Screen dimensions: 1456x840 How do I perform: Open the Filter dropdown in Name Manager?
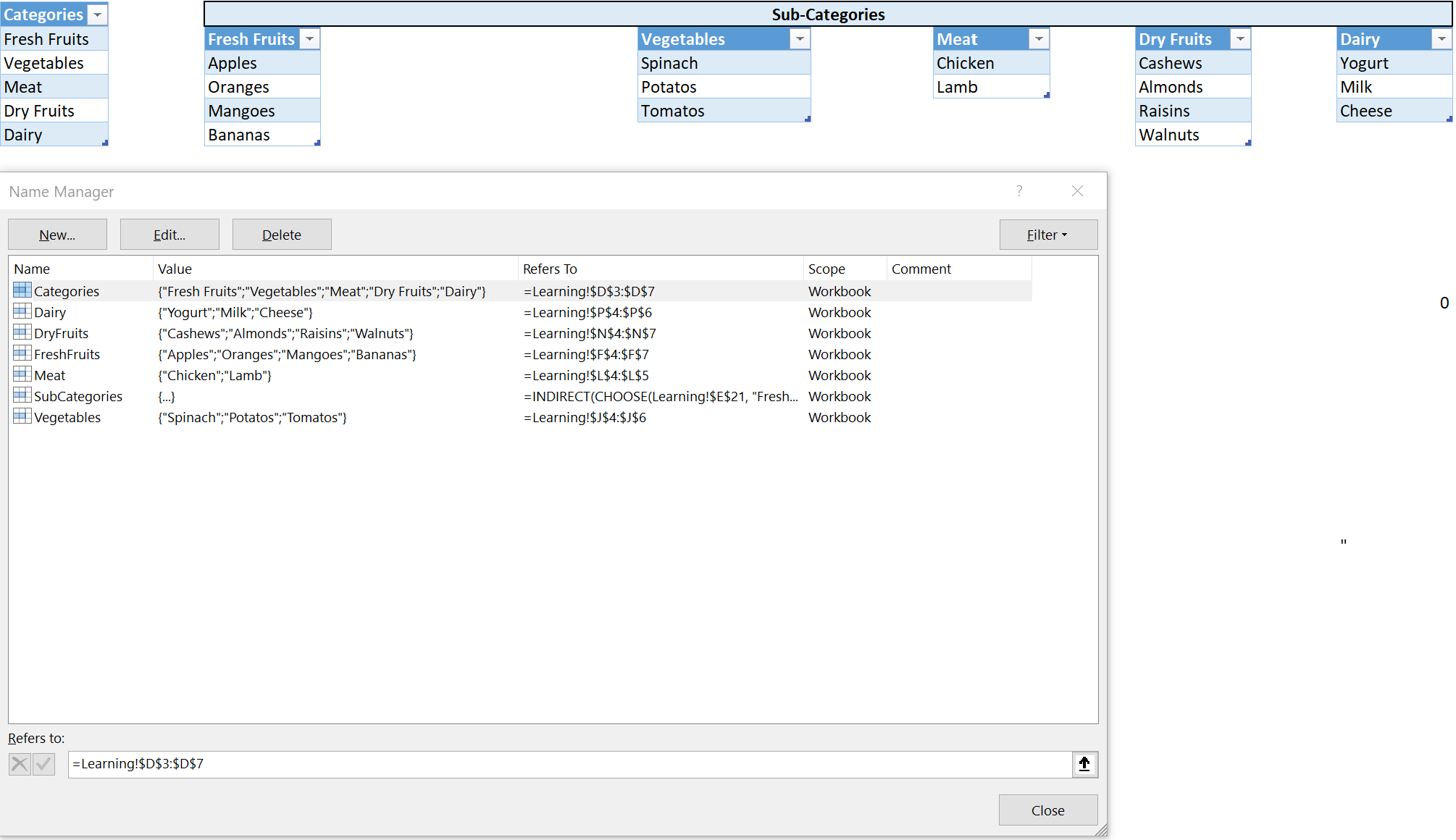click(x=1047, y=235)
